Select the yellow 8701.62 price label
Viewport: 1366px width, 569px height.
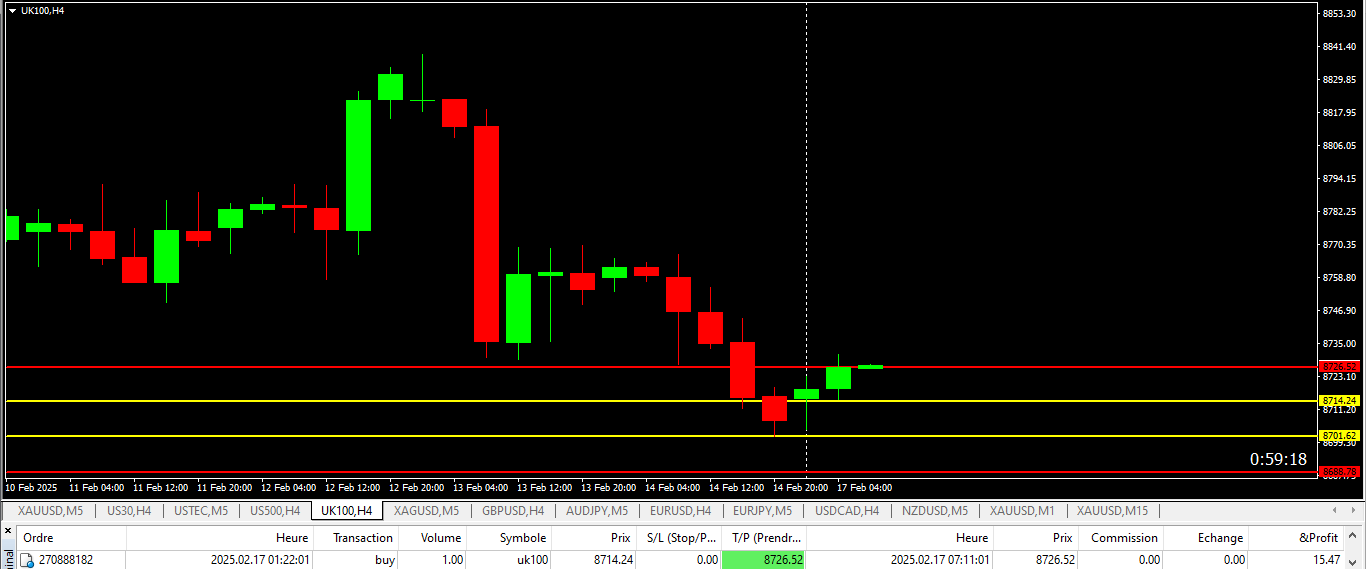[x=1339, y=436]
